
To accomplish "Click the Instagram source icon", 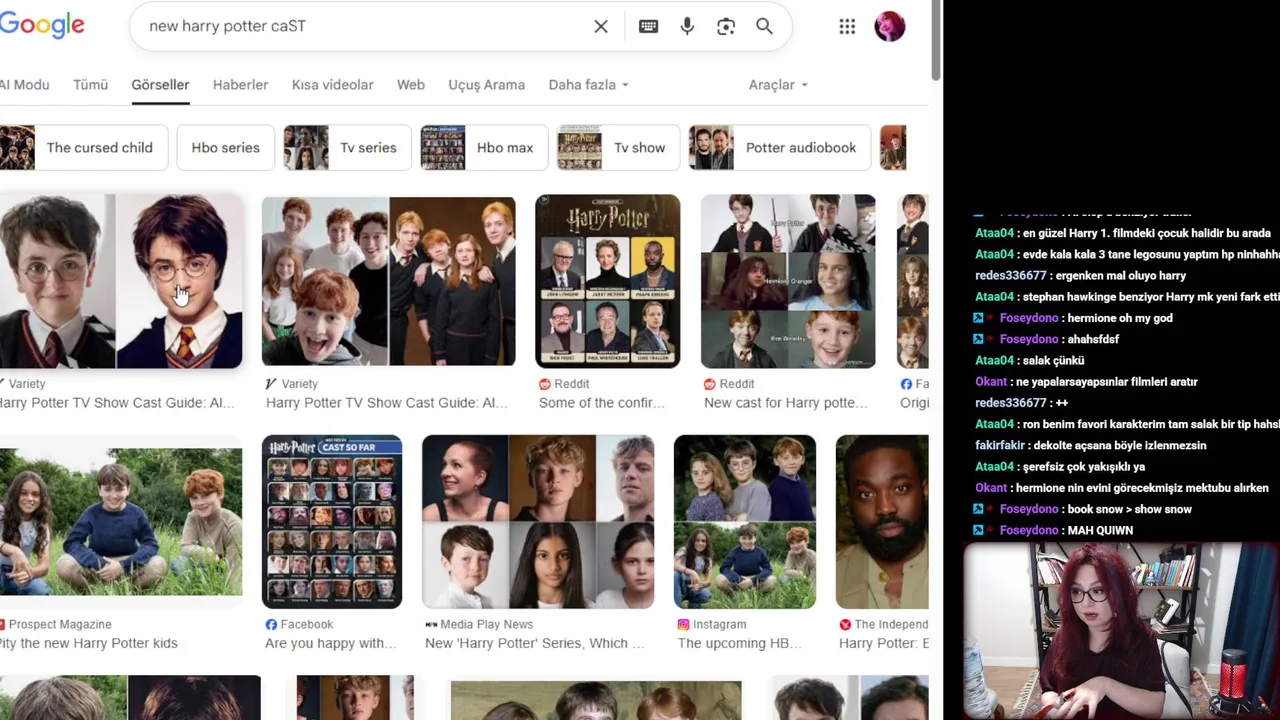I will tap(684, 624).
